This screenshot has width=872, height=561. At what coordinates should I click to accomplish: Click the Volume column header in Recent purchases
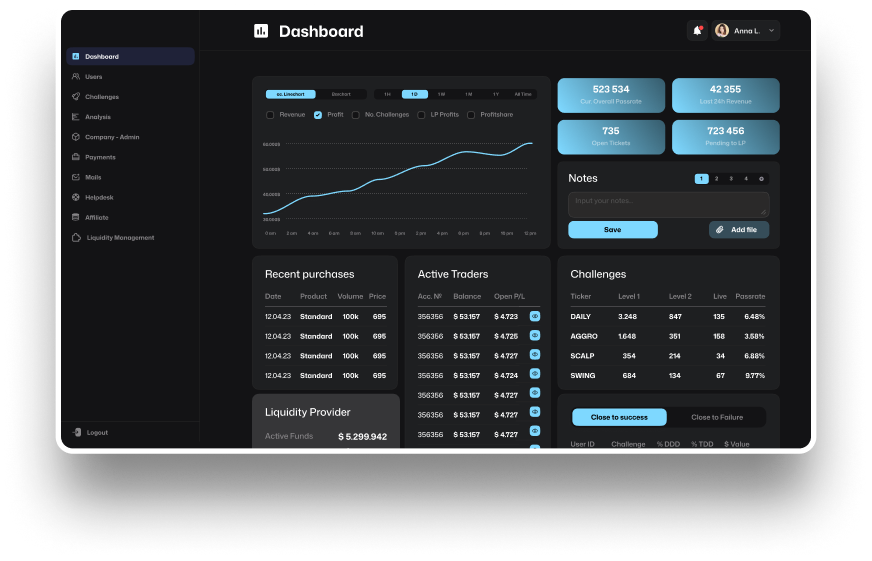click(350, 296)
